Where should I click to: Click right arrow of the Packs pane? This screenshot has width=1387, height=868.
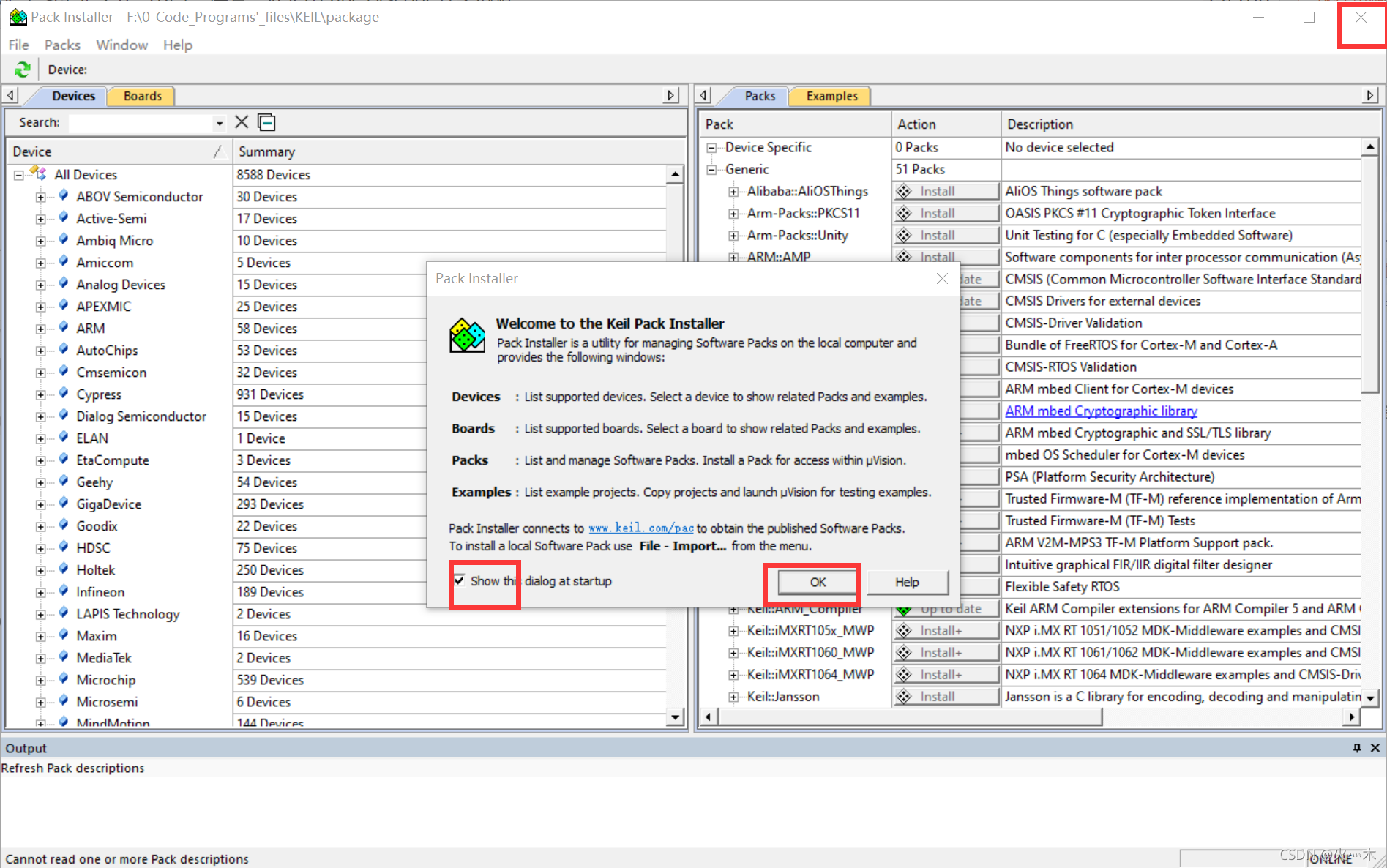(x=1370, y=95)
